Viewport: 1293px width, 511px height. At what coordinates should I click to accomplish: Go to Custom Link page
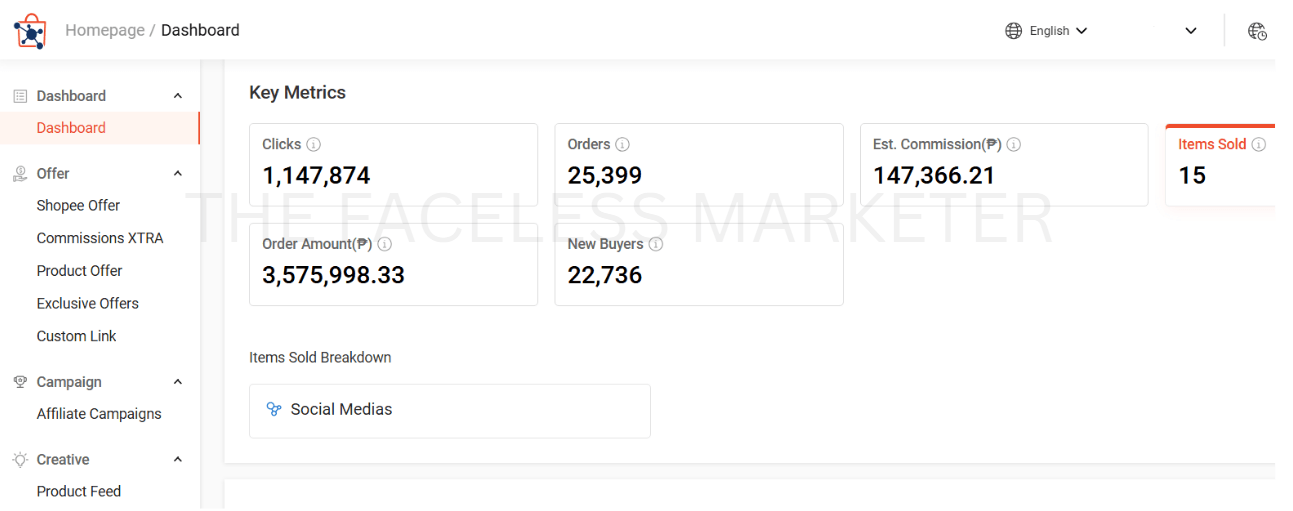click(76, 336)
